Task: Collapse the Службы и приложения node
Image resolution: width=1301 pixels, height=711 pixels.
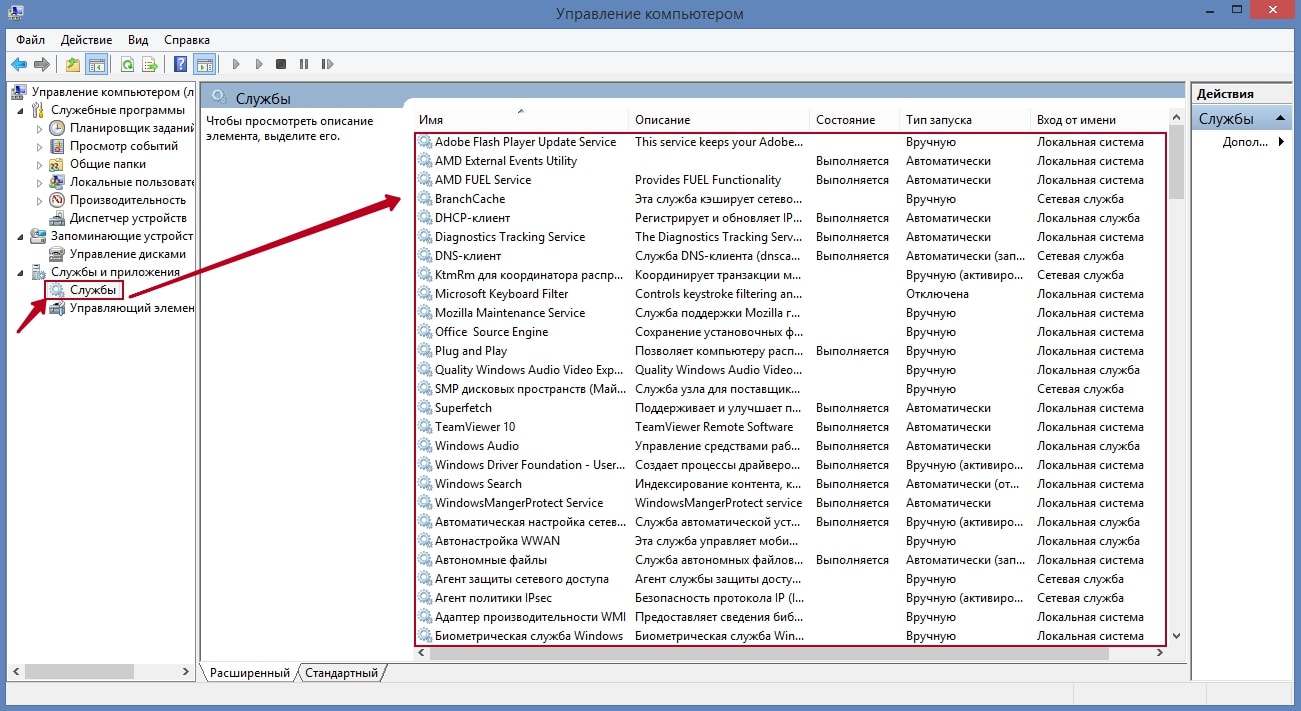Action: (22, 272)
